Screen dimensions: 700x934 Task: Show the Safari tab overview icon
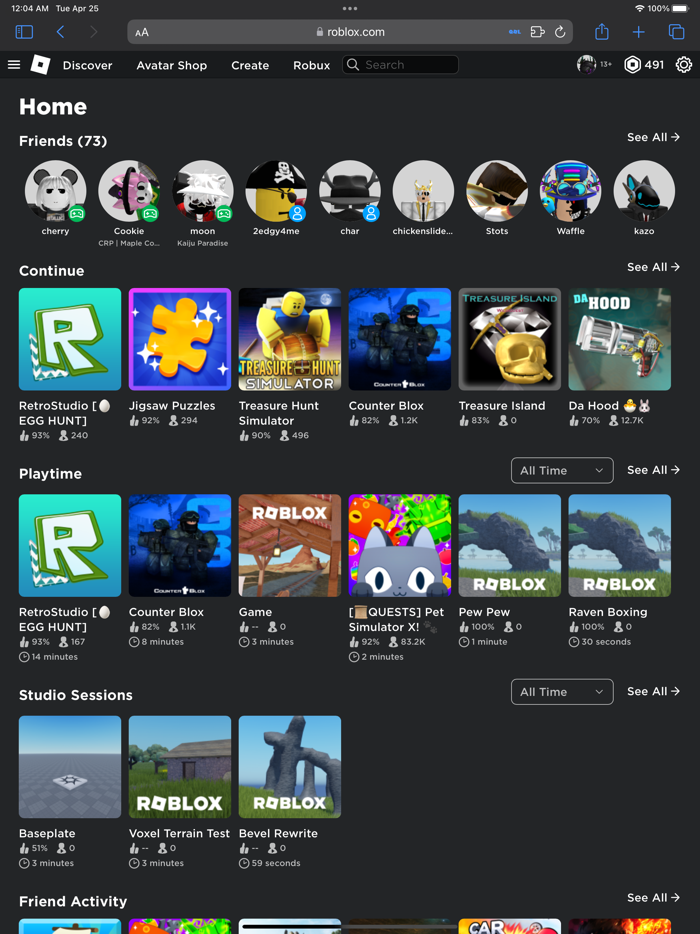coord(676,32)
